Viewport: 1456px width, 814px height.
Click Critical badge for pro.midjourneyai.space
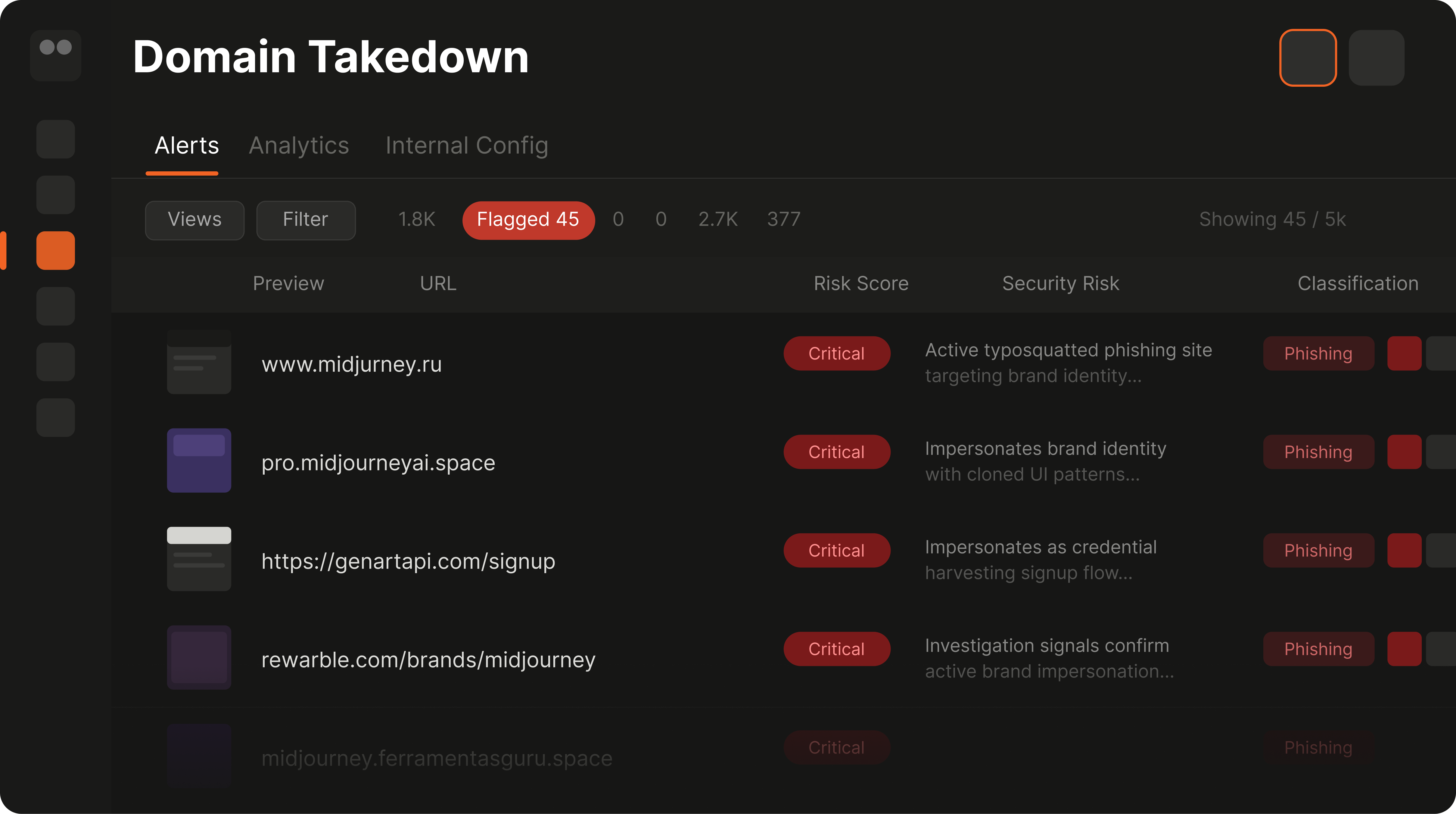point(836,452)
